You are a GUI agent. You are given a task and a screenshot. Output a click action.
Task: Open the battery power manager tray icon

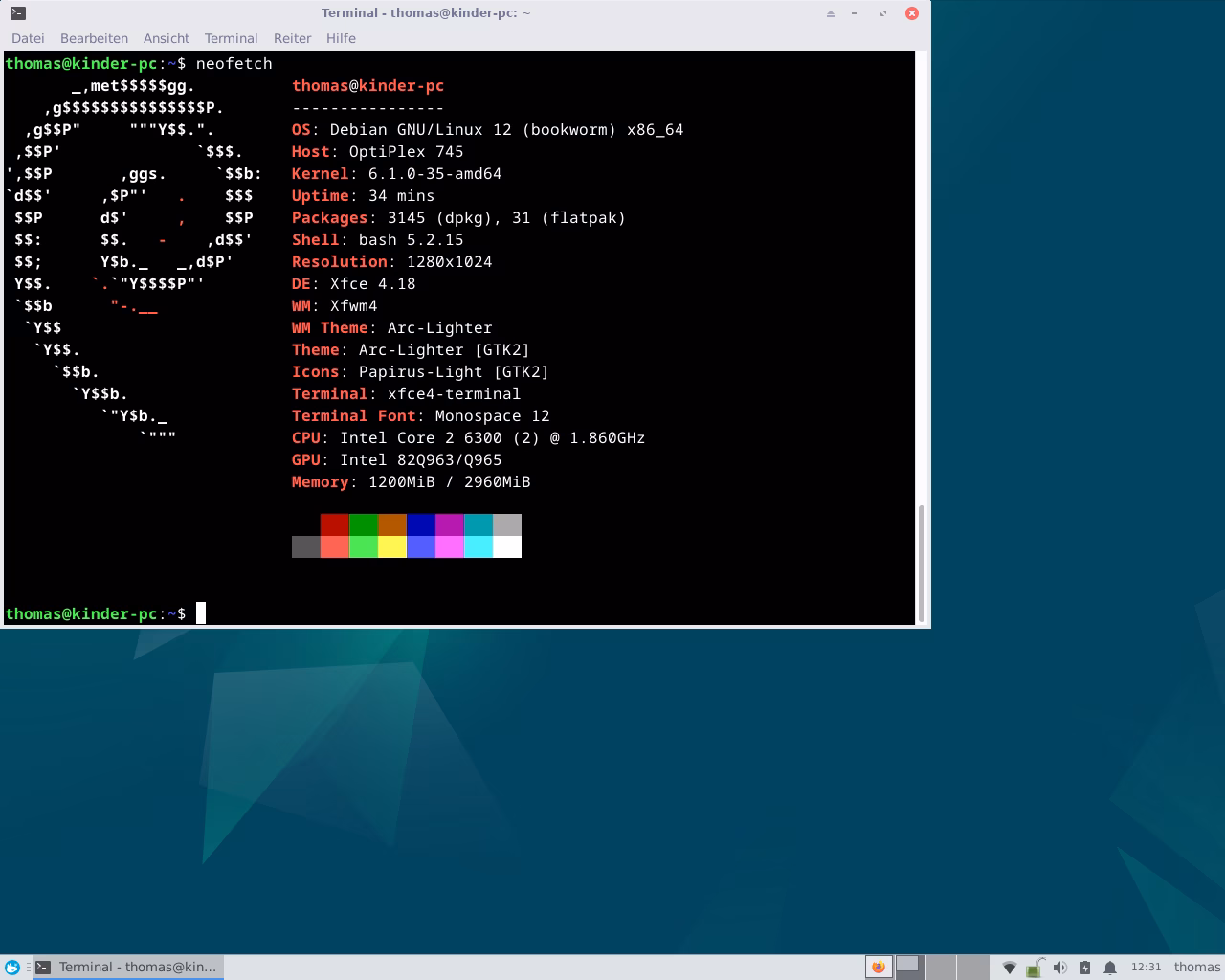(x=1085, y=967)
